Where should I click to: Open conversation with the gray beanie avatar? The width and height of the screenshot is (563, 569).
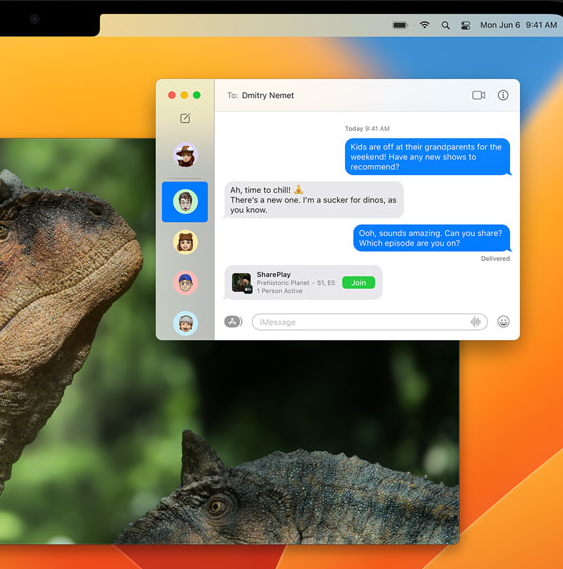[x=185, y=323]
